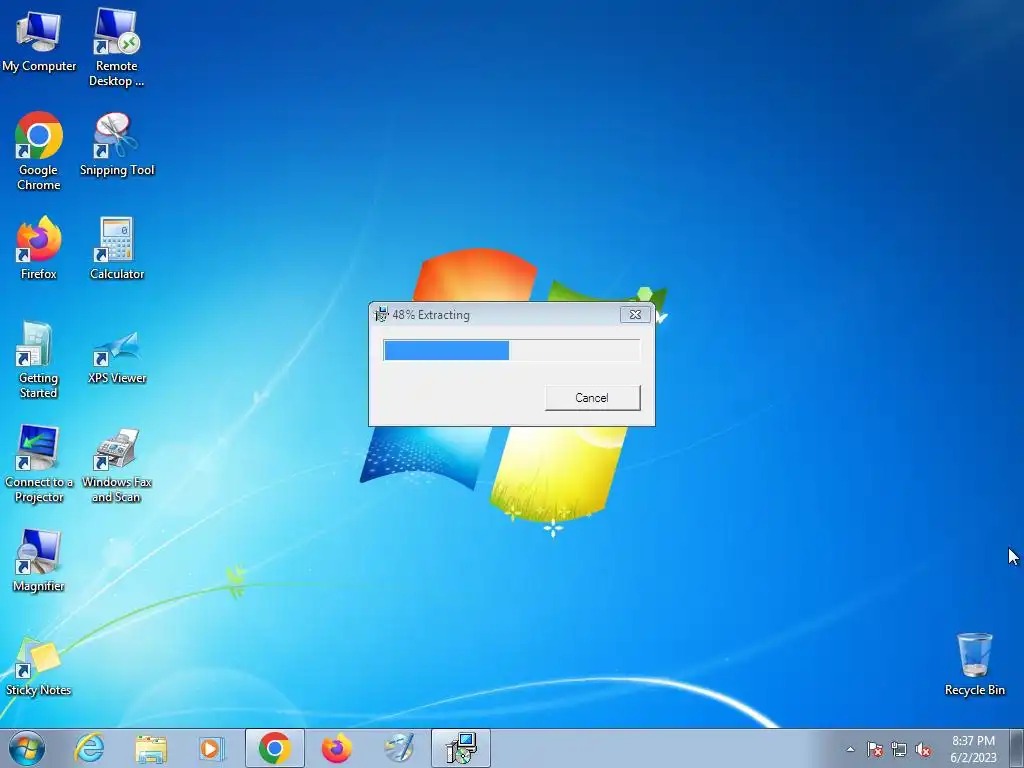
Task: Click the 48% Extracting title text
Action: pyautogui.click(x=431, y=315)
